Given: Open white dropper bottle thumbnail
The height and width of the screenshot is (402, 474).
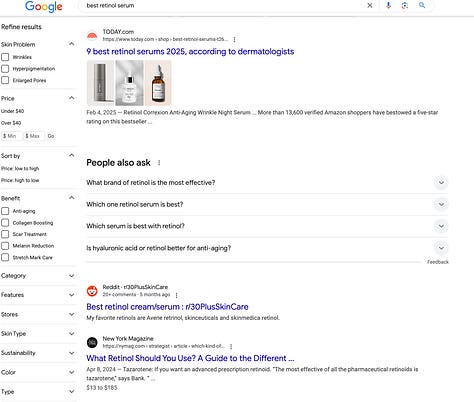Looking at the screenshot, I should point(129,83).
